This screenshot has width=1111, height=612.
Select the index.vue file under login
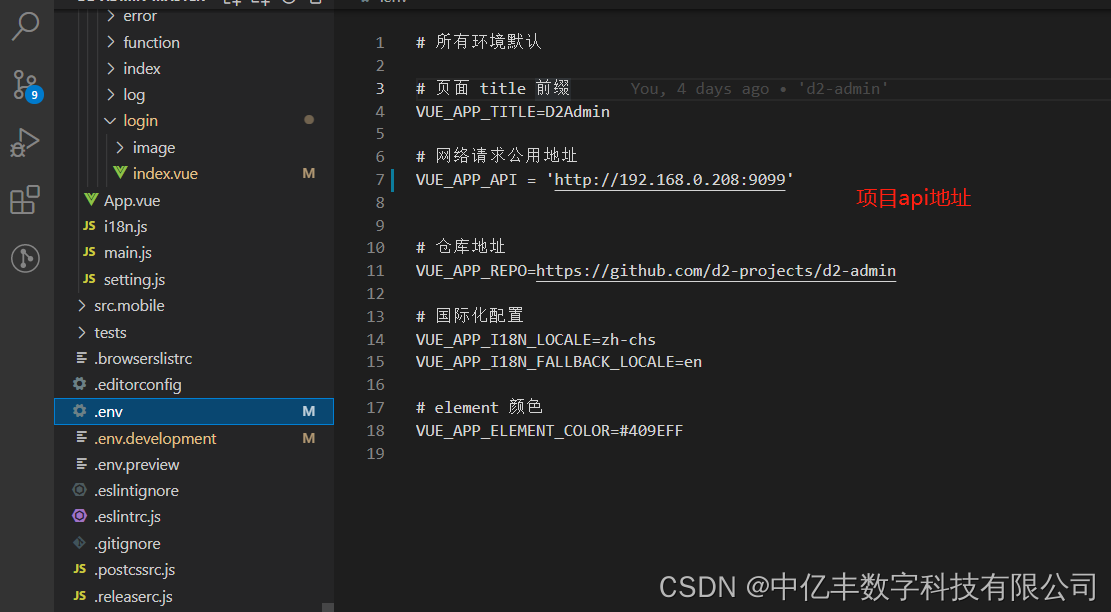(x=160, y=173)
